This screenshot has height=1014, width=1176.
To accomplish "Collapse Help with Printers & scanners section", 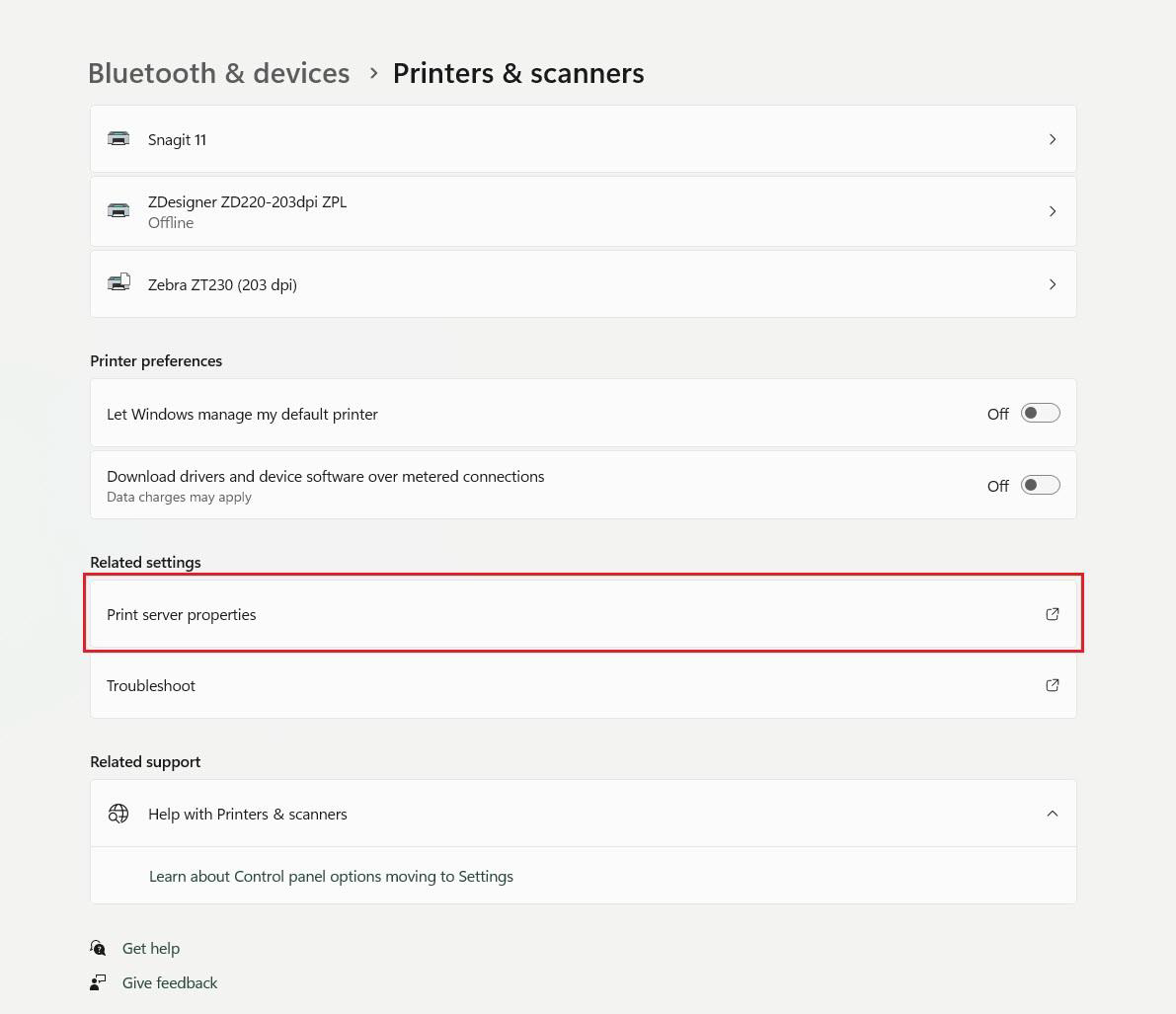I will (x=1053, y=814).
